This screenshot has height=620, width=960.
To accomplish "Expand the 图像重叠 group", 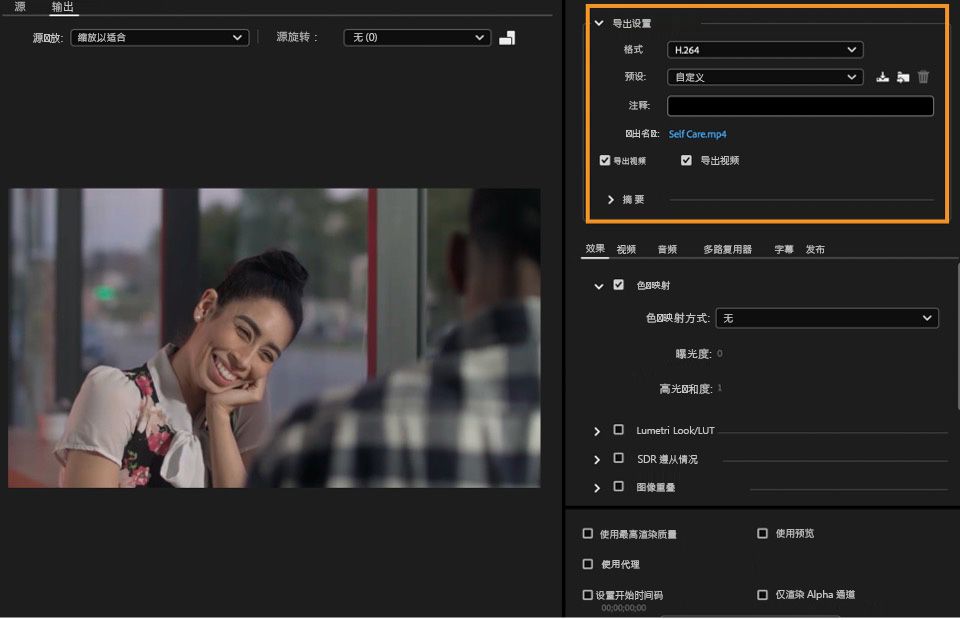I will (597, 488).
